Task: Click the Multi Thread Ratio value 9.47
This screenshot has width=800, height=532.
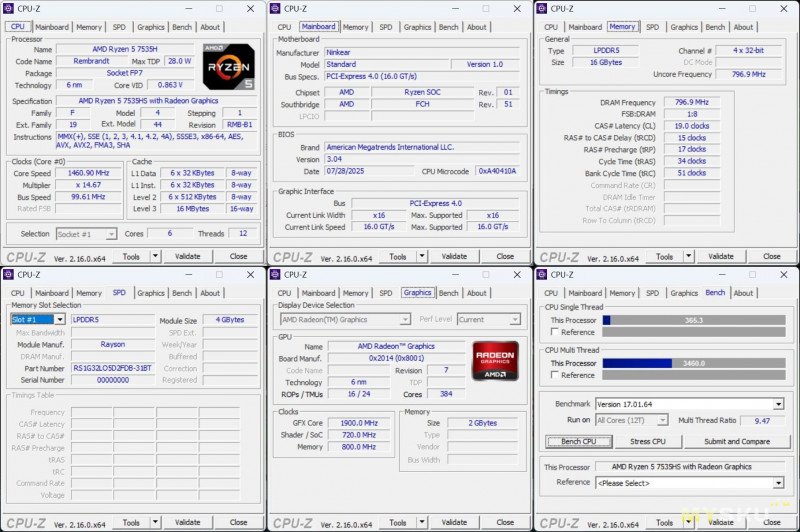Action: point(762,420)
